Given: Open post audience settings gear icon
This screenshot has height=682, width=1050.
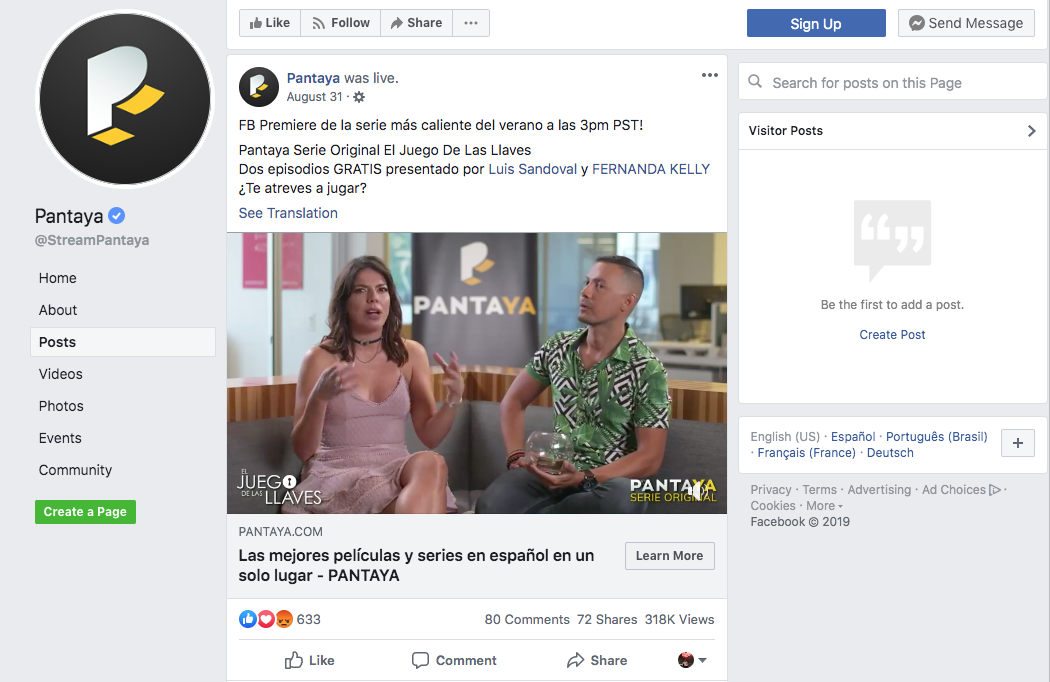Looking at the screenshot, I should pos(360,97).
